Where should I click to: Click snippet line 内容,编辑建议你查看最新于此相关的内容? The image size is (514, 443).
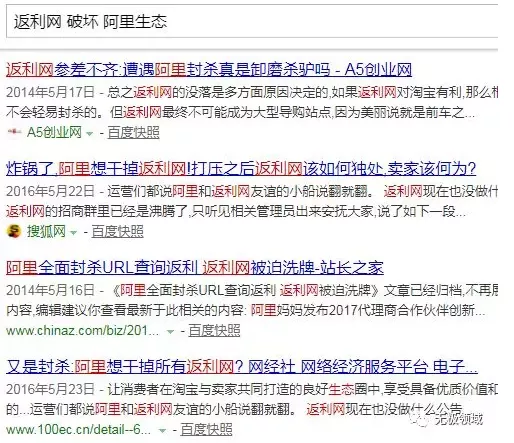click(246, 310)
